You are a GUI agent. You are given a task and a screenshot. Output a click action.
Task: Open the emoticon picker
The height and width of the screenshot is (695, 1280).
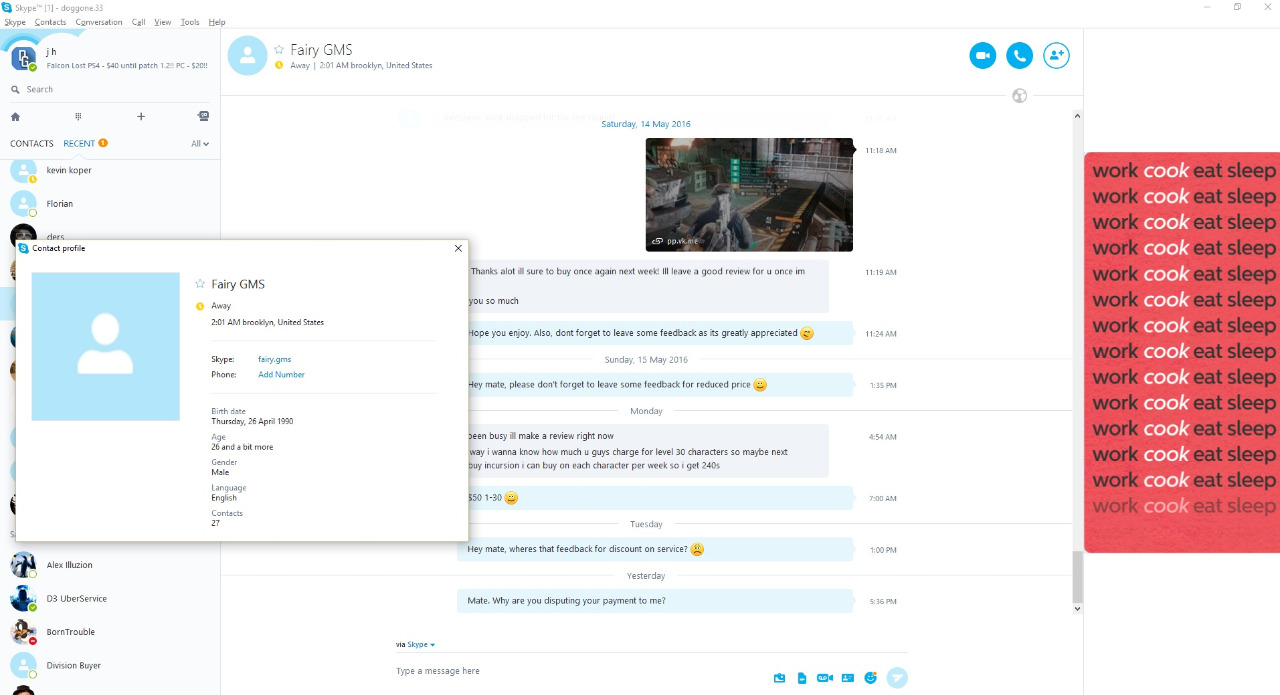[871, 677]
